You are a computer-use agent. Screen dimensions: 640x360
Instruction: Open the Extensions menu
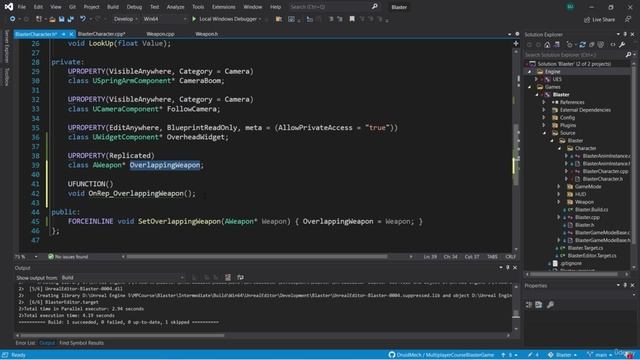(x=224, y=7)
